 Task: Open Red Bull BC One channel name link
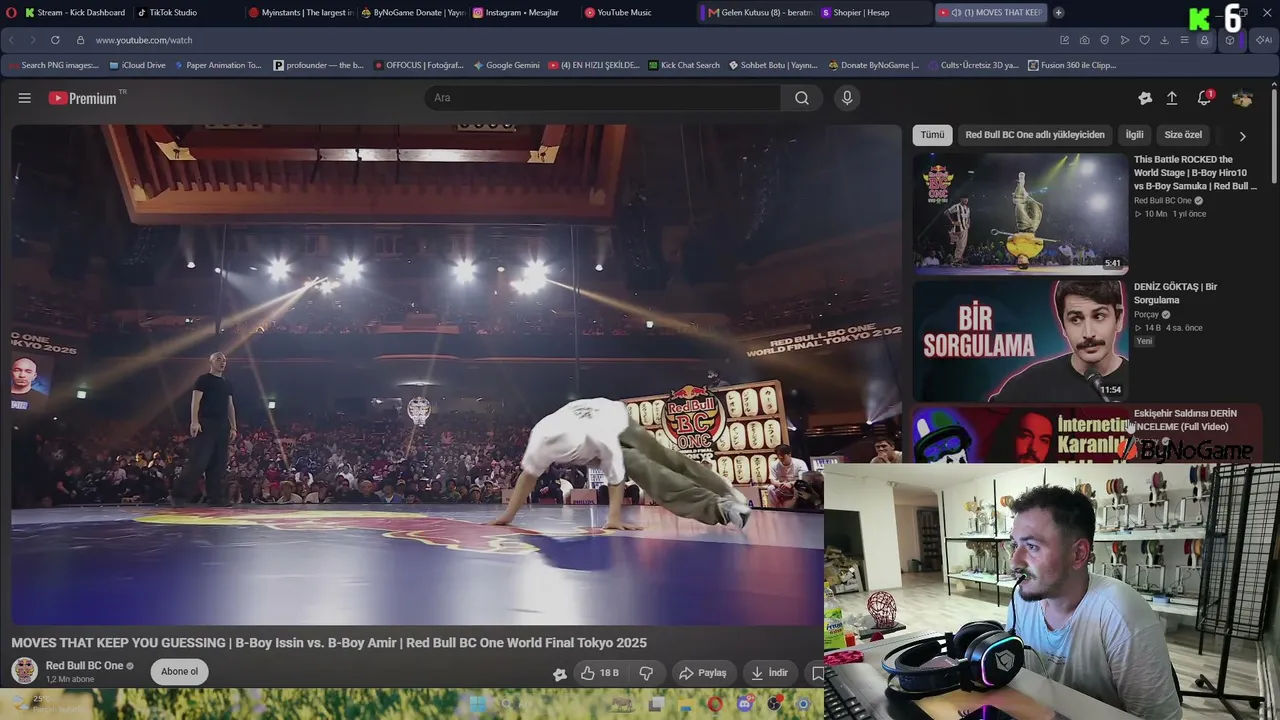85,666
